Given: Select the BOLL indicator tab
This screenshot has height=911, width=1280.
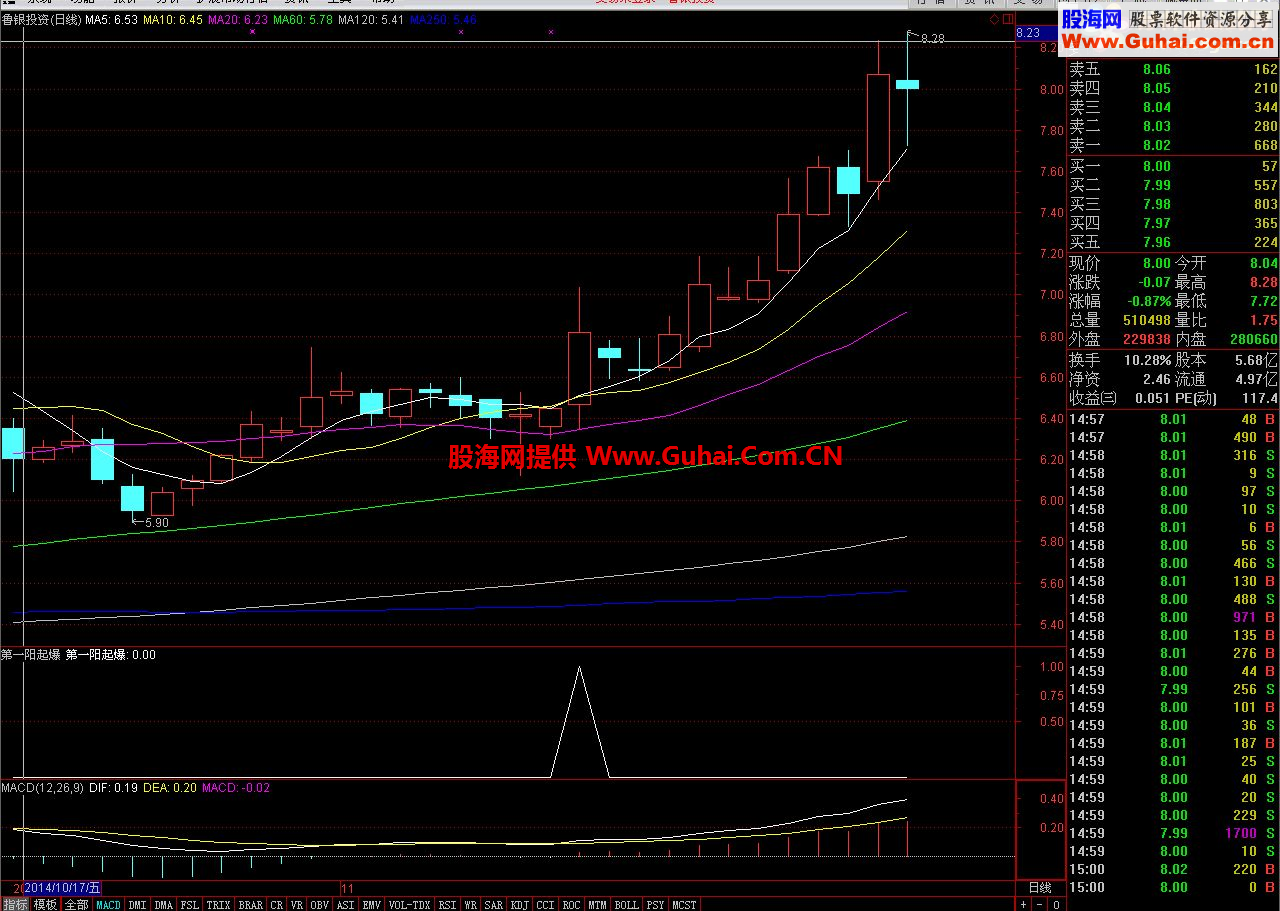Looking at the screenshot, I should 627,904.
